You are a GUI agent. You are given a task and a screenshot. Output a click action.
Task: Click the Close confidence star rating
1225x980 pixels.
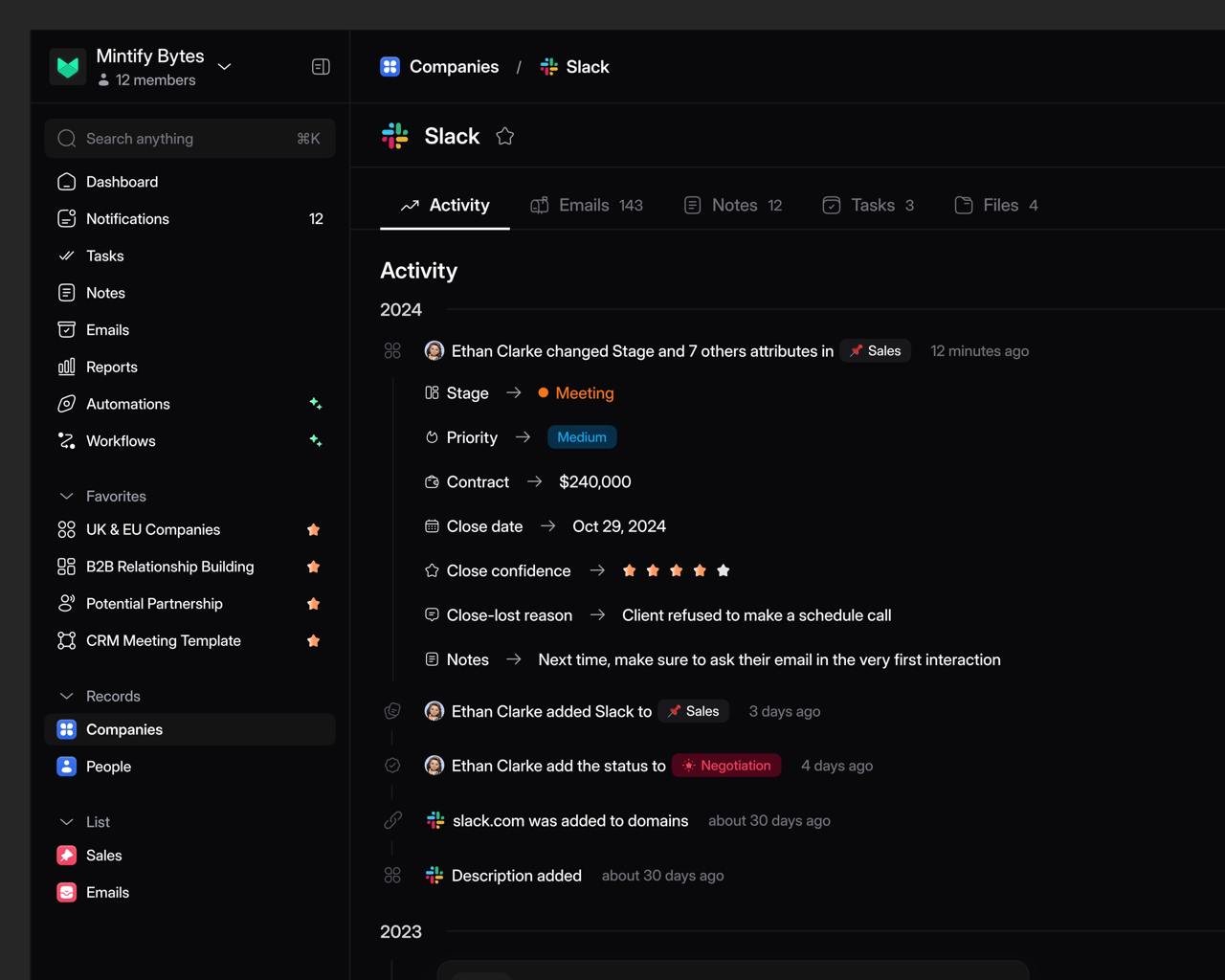[x=676, y=570]
